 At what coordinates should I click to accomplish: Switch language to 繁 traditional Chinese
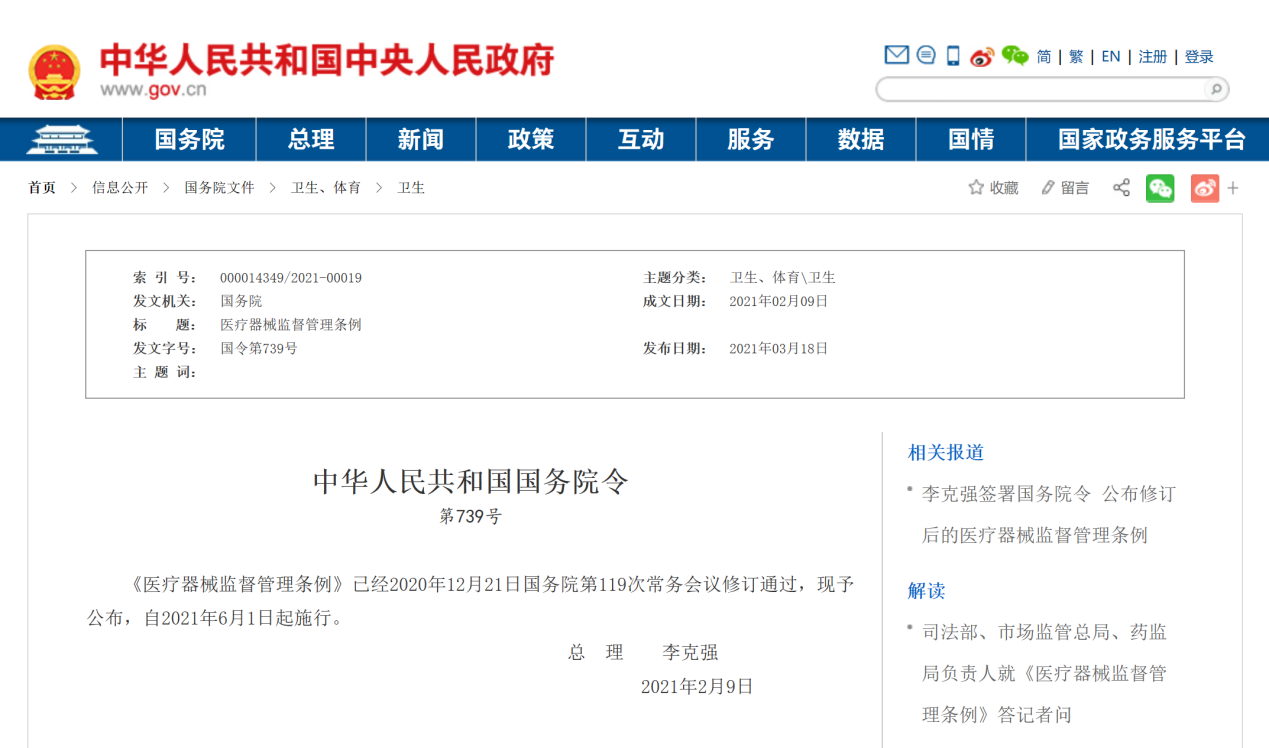[1076, 57]
